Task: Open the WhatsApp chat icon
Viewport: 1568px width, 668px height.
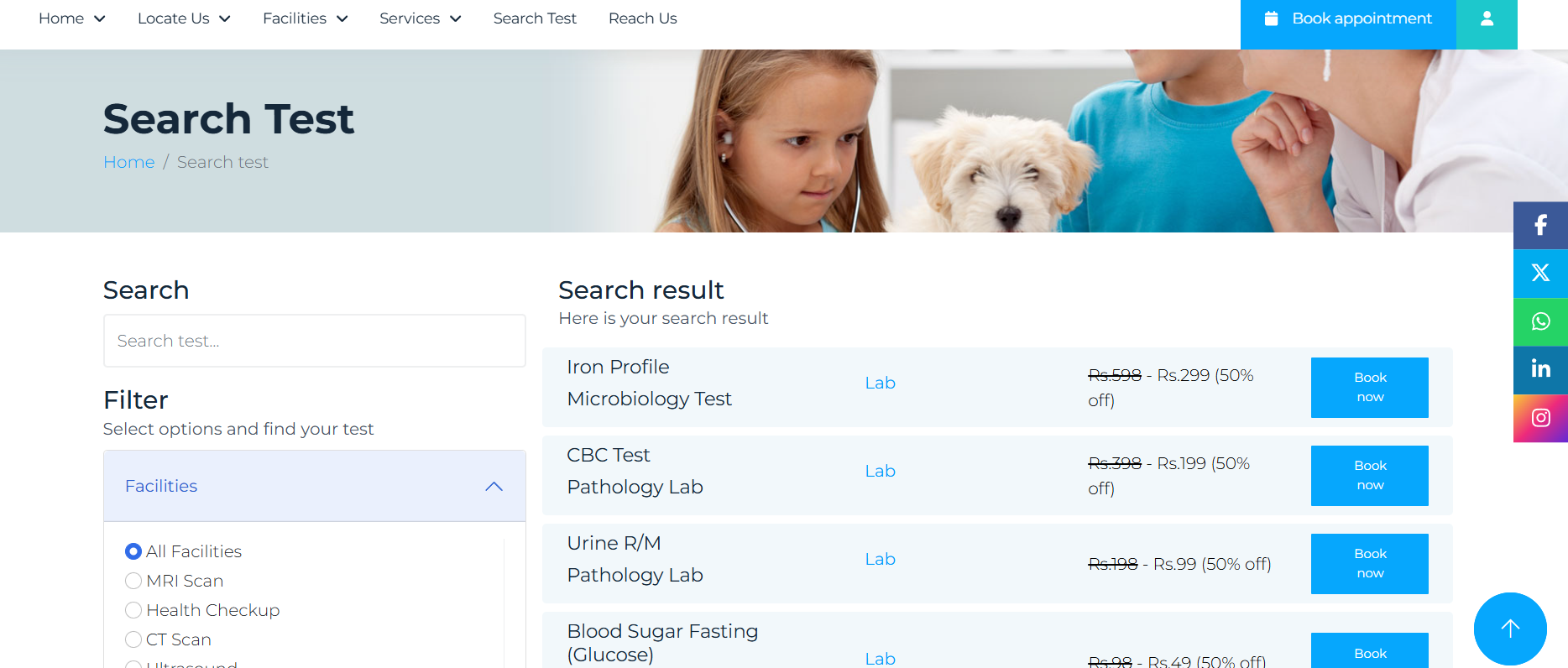Action: coord(1540,321)
